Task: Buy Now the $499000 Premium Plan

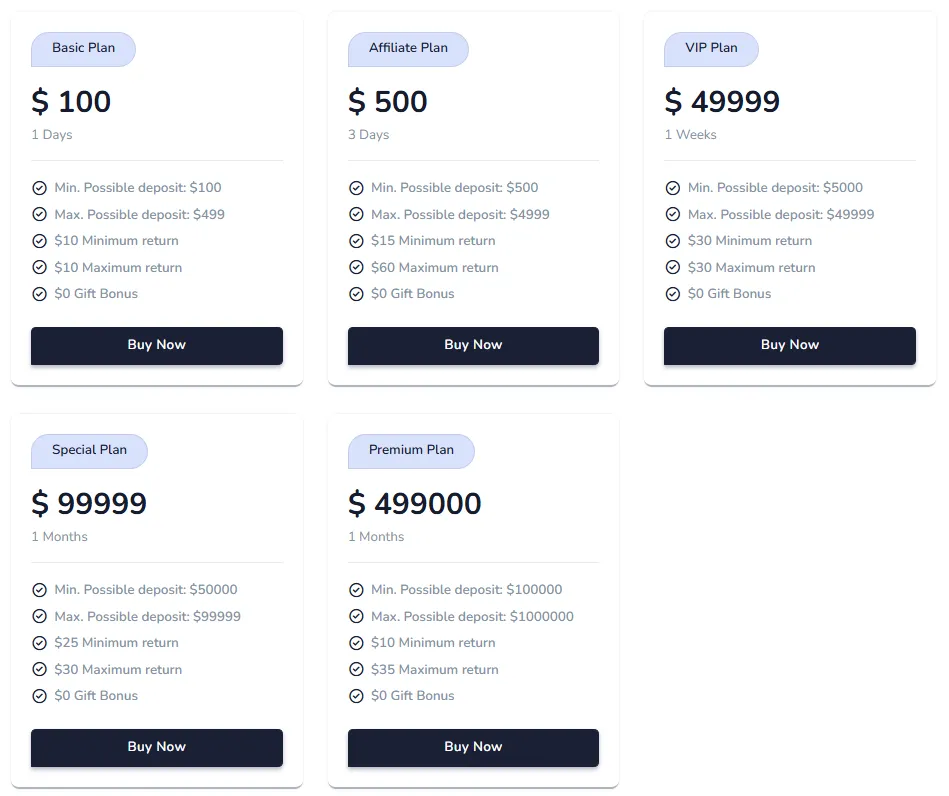Action: (473, 747)
